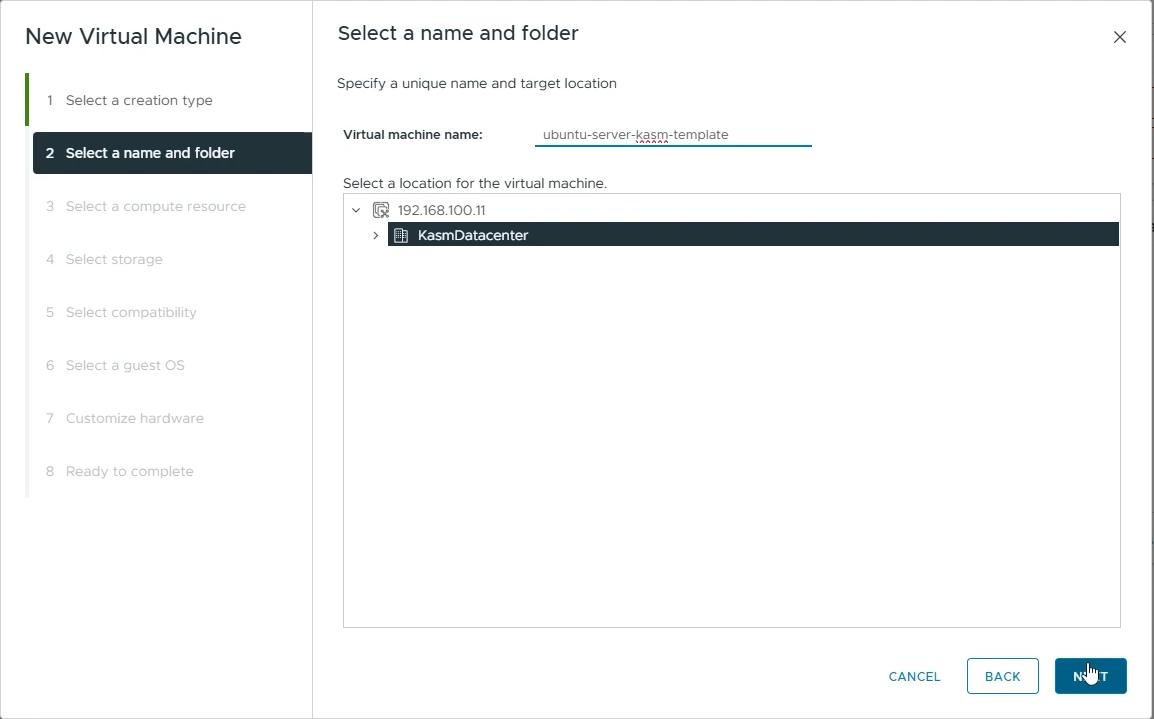Click the KasmDatacenter datacenter building icon
This screenshot has height=719, width=1154.
coord(402,234)
